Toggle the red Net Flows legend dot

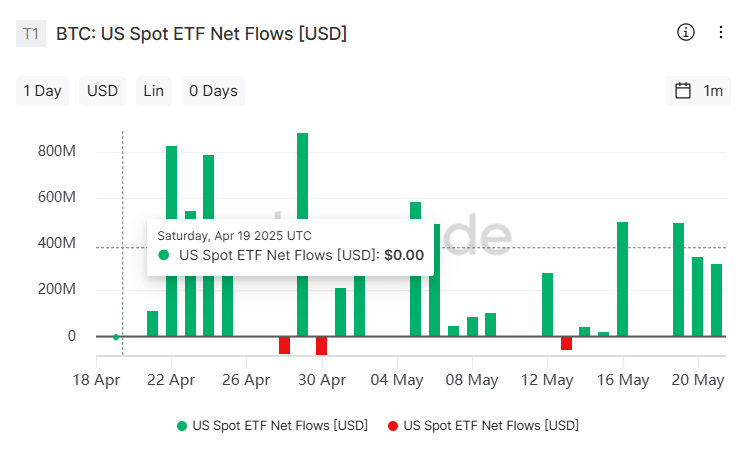point(392,426)
